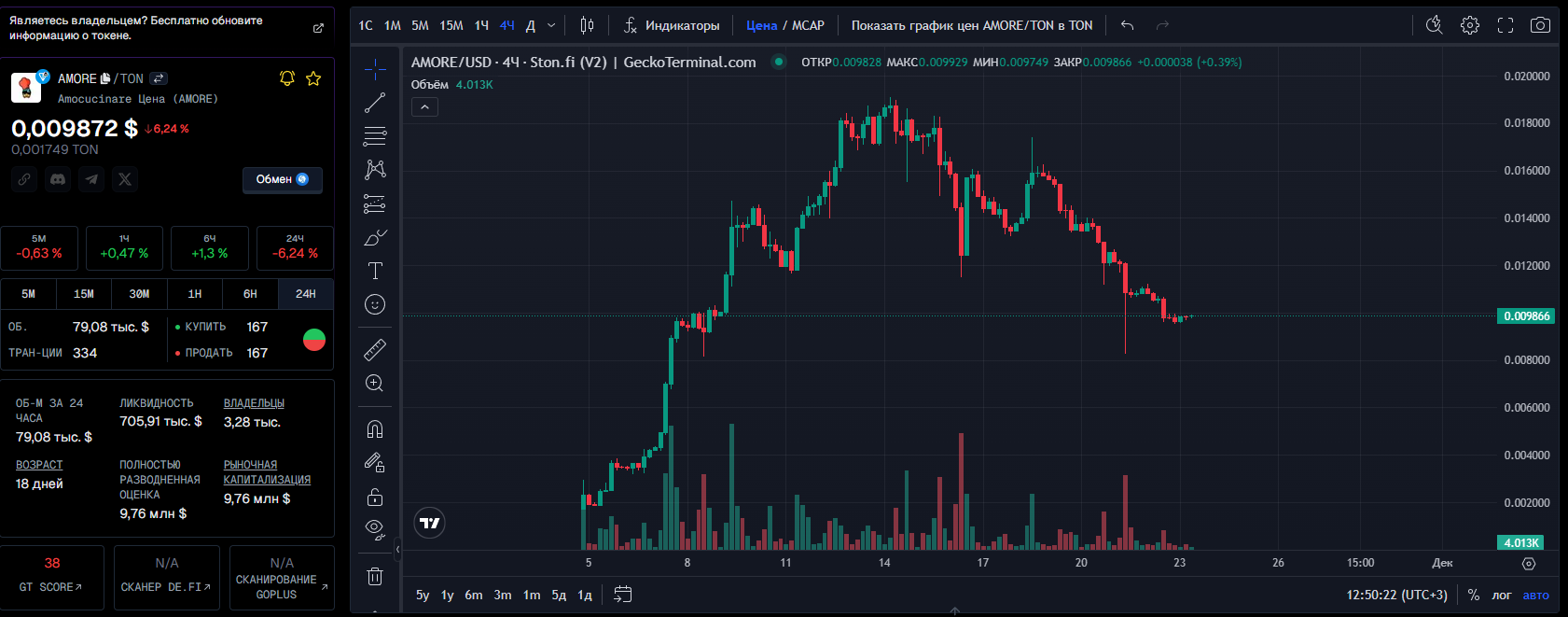
Task: Set chart range to 5y
Action: 423,595
